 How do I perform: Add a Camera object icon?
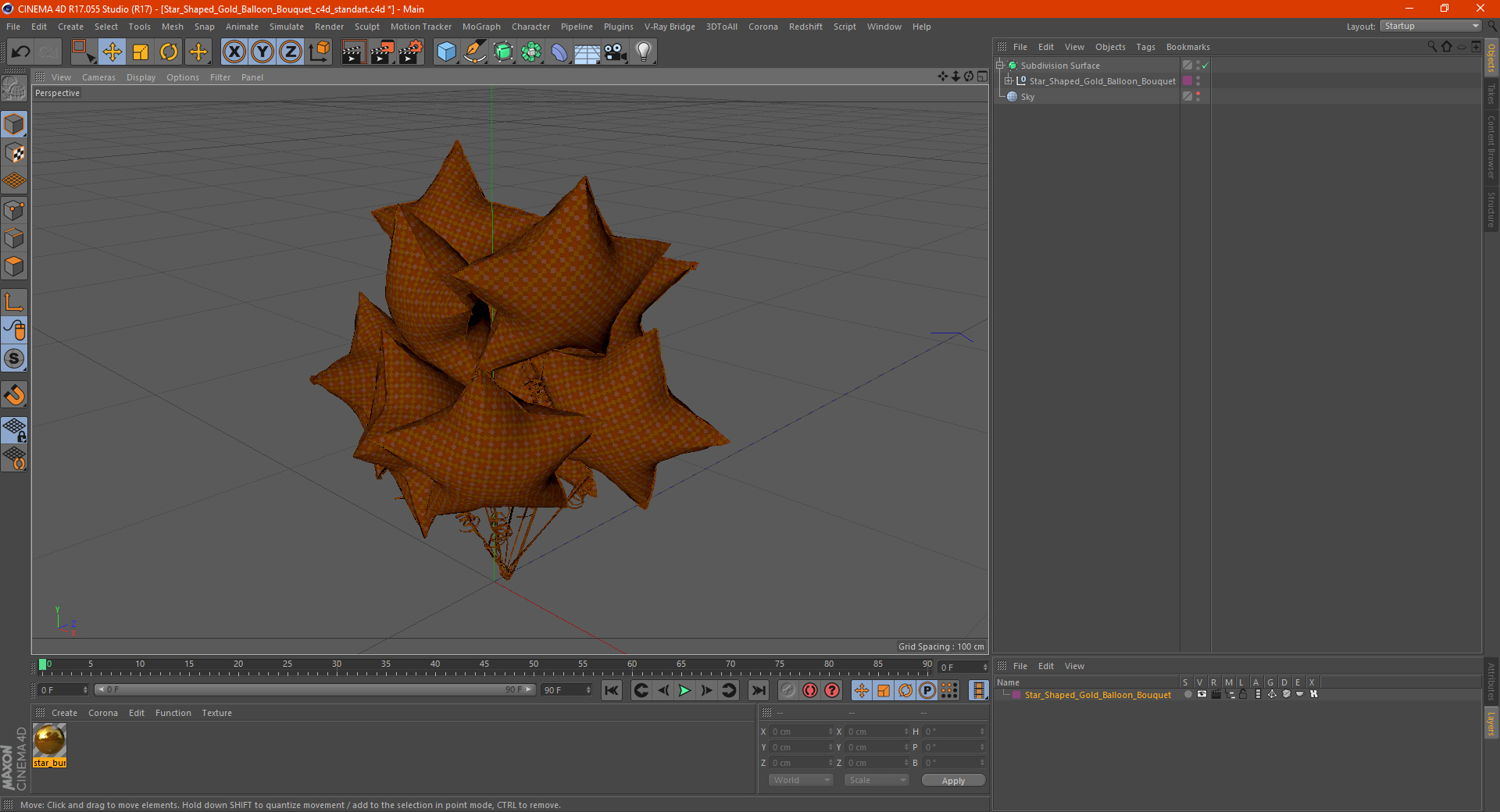click(616, 52)
